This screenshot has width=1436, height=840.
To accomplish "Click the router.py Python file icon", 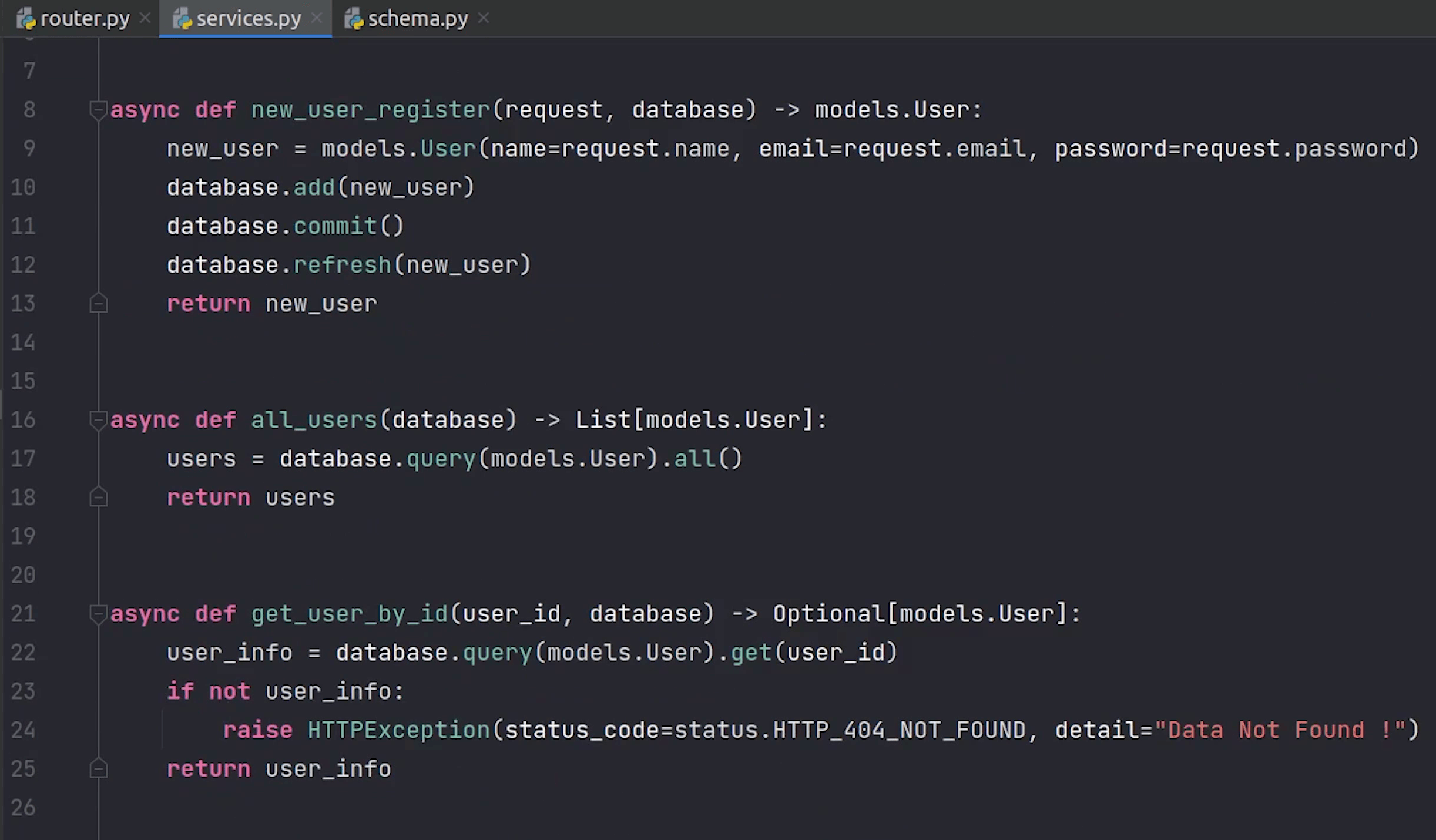I will coord(26,19).
